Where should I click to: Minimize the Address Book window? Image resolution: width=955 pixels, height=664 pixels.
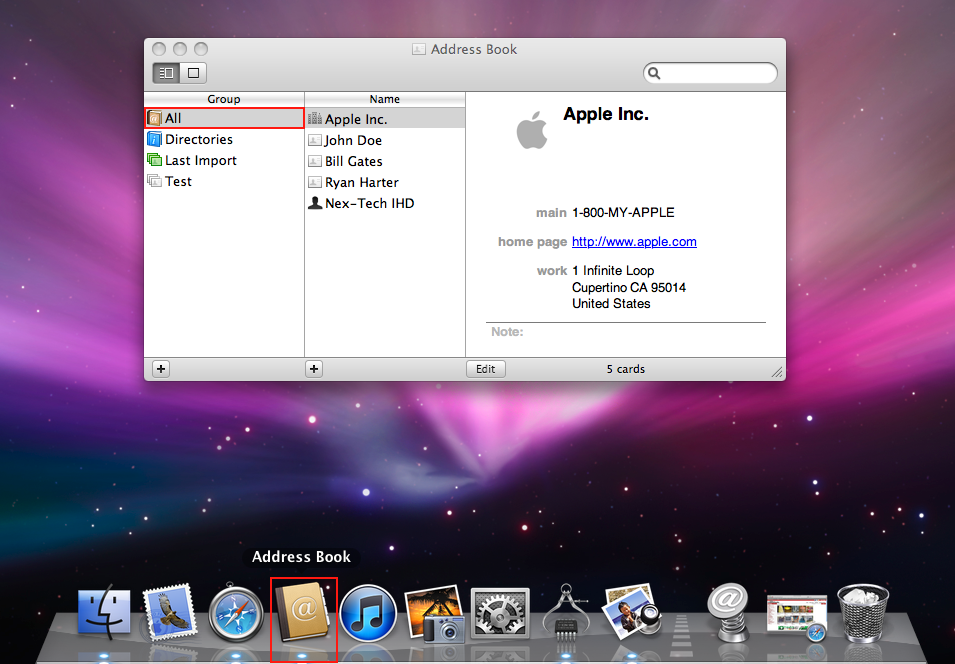[x=180, y=49]
